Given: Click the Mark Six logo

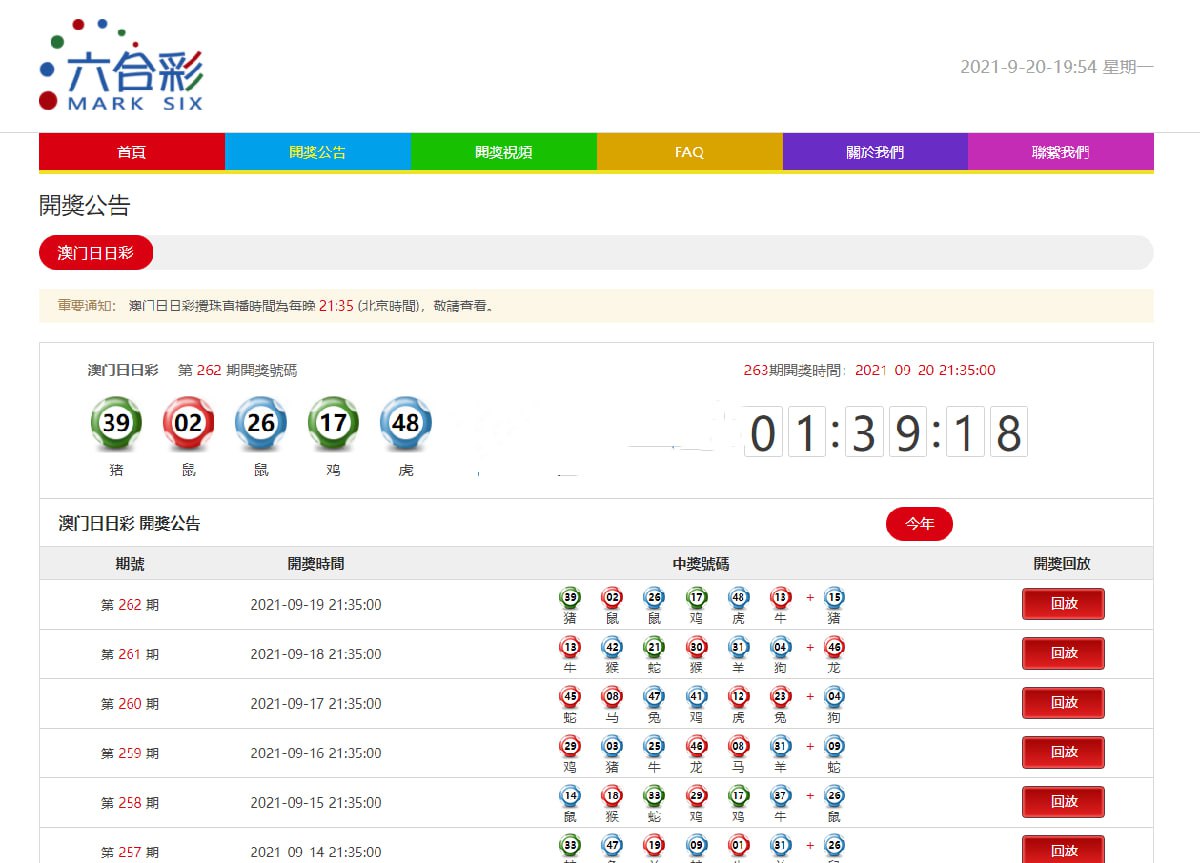Looking at the screenshot, I should point(121,65).
